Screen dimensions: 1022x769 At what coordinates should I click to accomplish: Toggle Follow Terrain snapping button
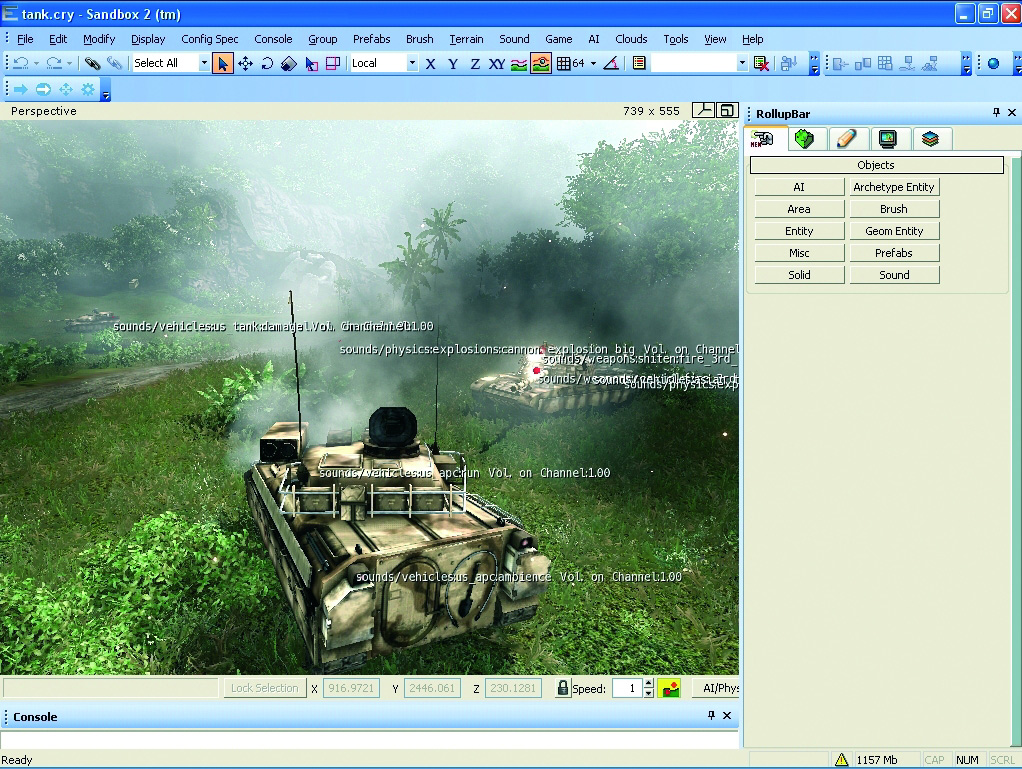click(x=519, y=63)
